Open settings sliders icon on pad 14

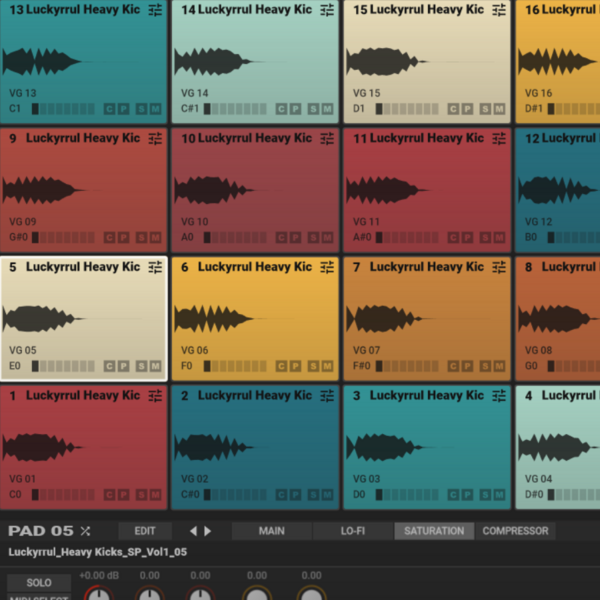point(327,10)
